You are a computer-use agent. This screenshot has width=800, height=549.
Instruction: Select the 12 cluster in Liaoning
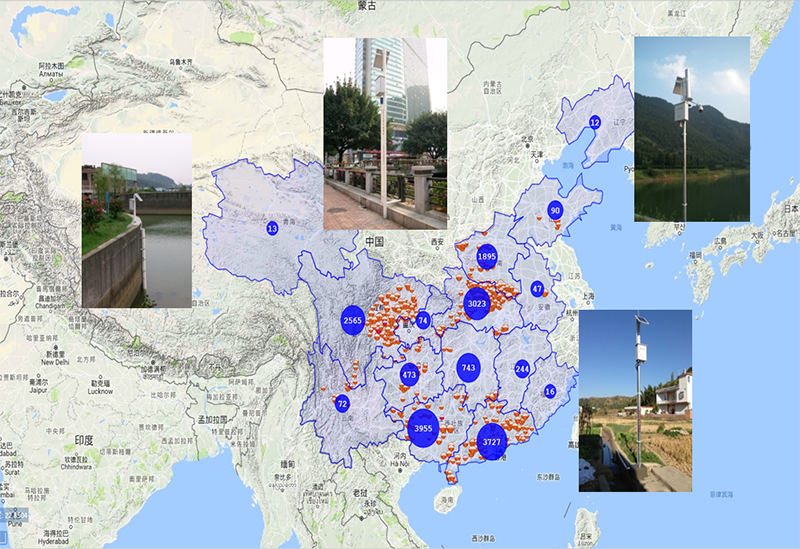[594, 122]
